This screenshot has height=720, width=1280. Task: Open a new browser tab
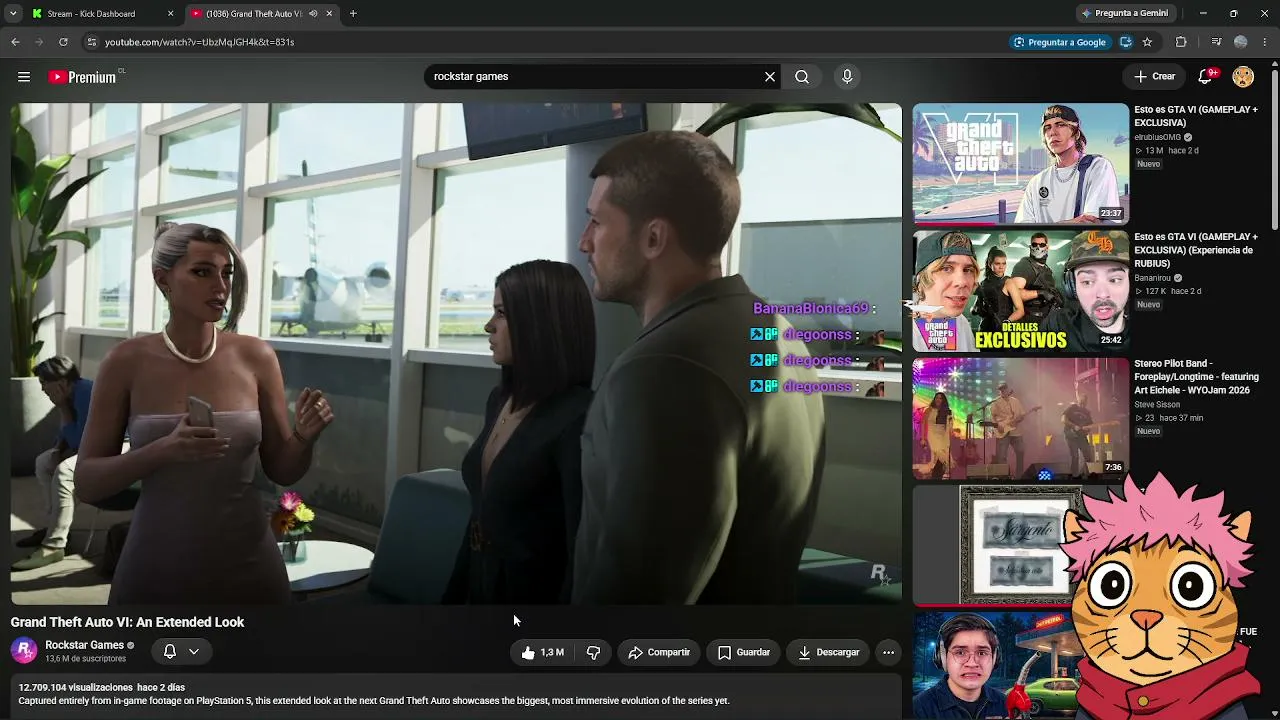(353, 14)
